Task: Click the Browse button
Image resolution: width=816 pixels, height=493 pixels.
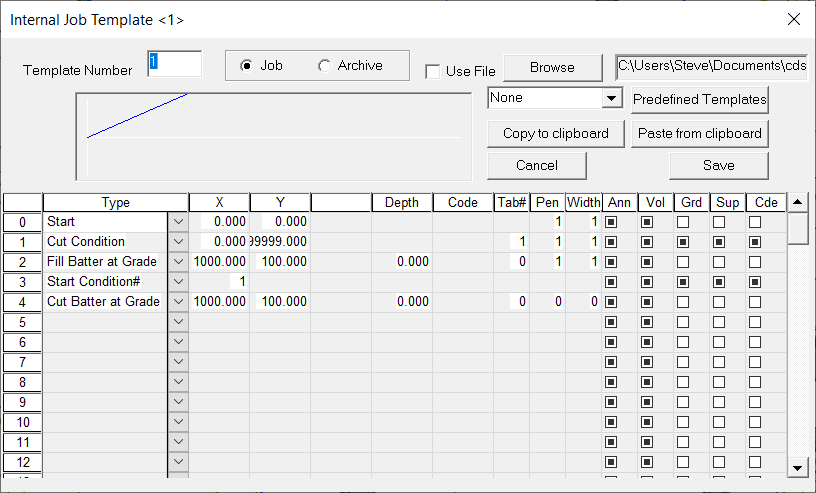Action: [x=552, y=67]
